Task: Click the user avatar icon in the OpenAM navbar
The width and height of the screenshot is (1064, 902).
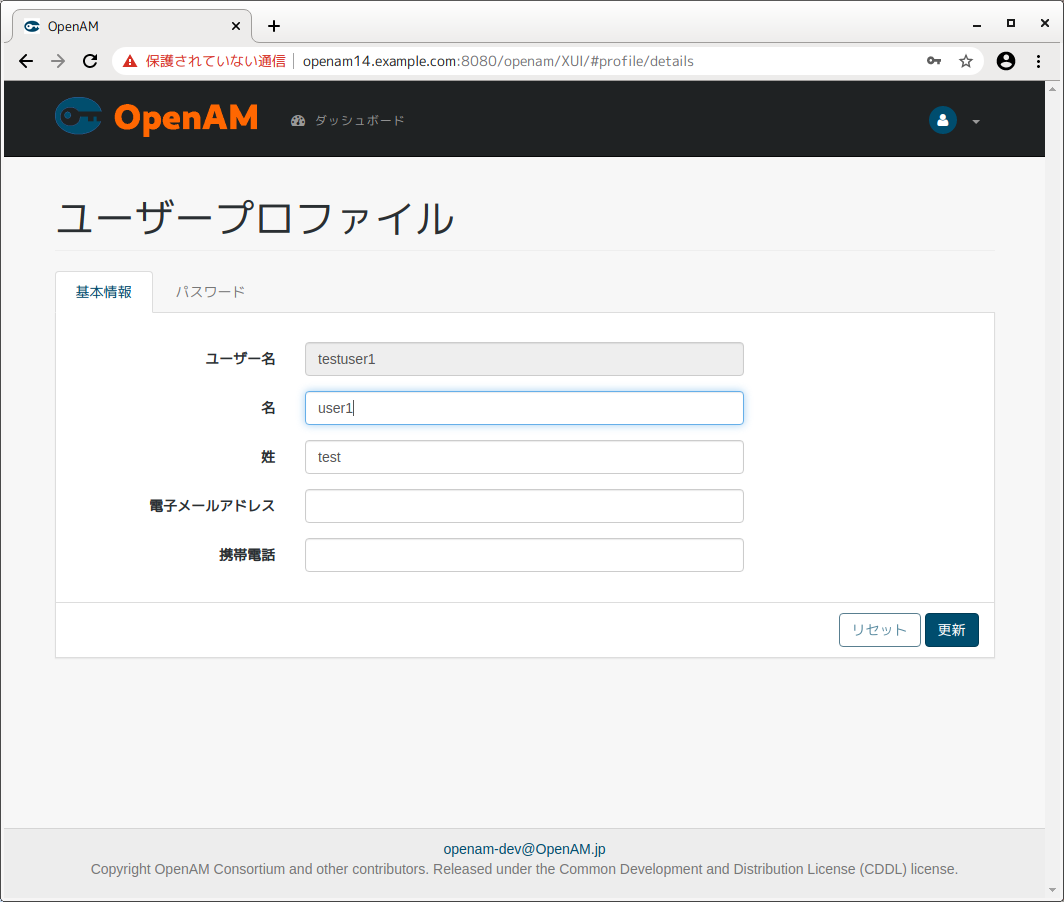Action: 942,120
